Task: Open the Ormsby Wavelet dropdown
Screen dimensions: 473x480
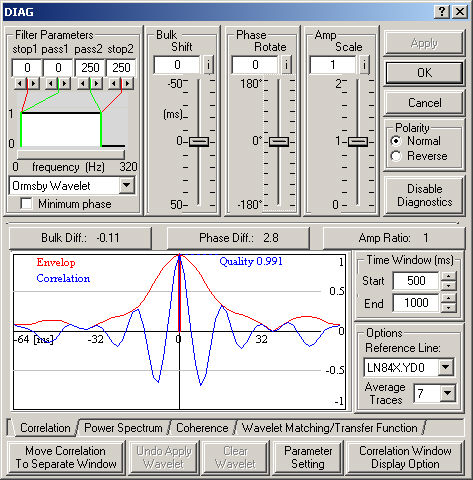Action: (x=127, y=185)
